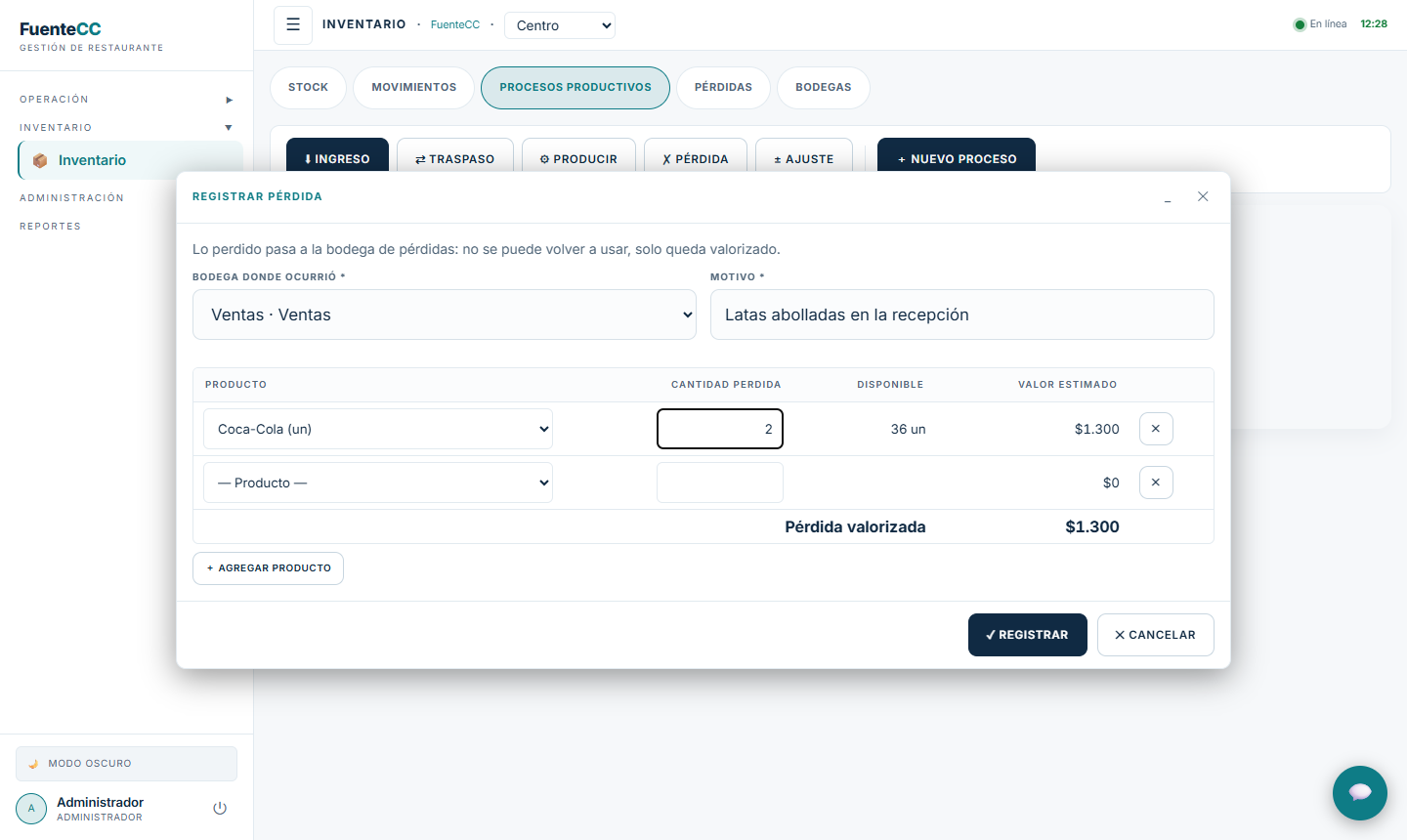The height and width of the screenshot is (840, 1407).
Task: Select the Procesos Productivos tab
Action: click(x=576, y=87)
